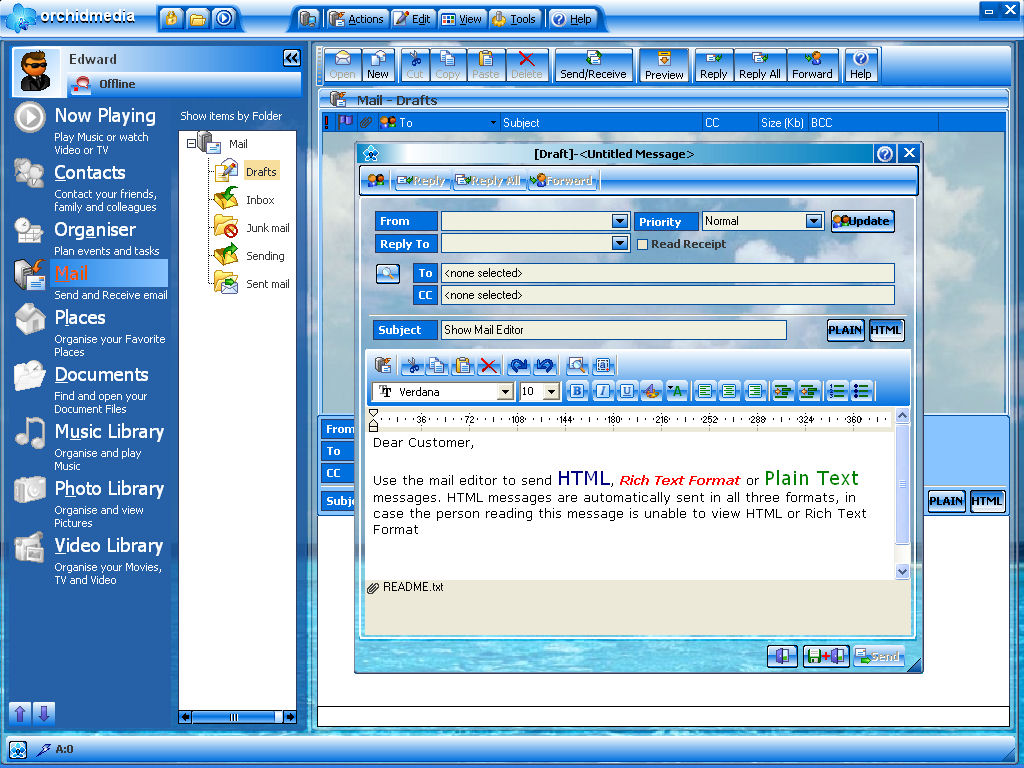Click the magnifier find icon in editor toolbar
1024x768 pixels.
click(577, 366)
